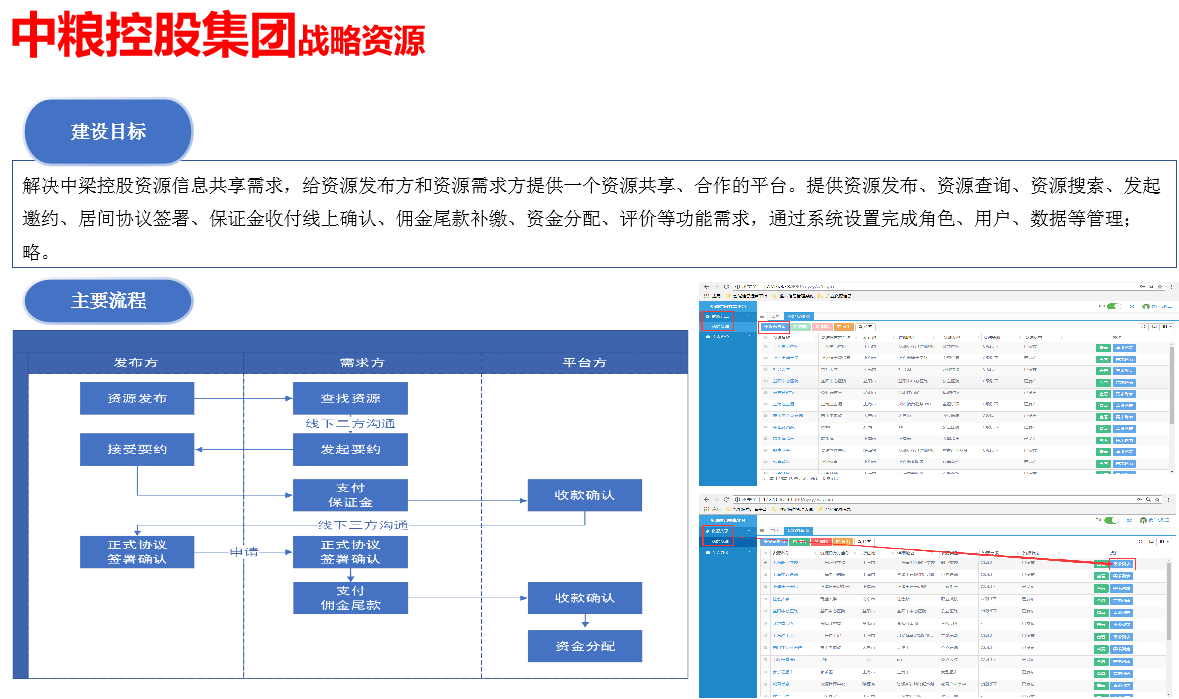Open browser three-dot menu in upper screenshot

pos(1171,287)
